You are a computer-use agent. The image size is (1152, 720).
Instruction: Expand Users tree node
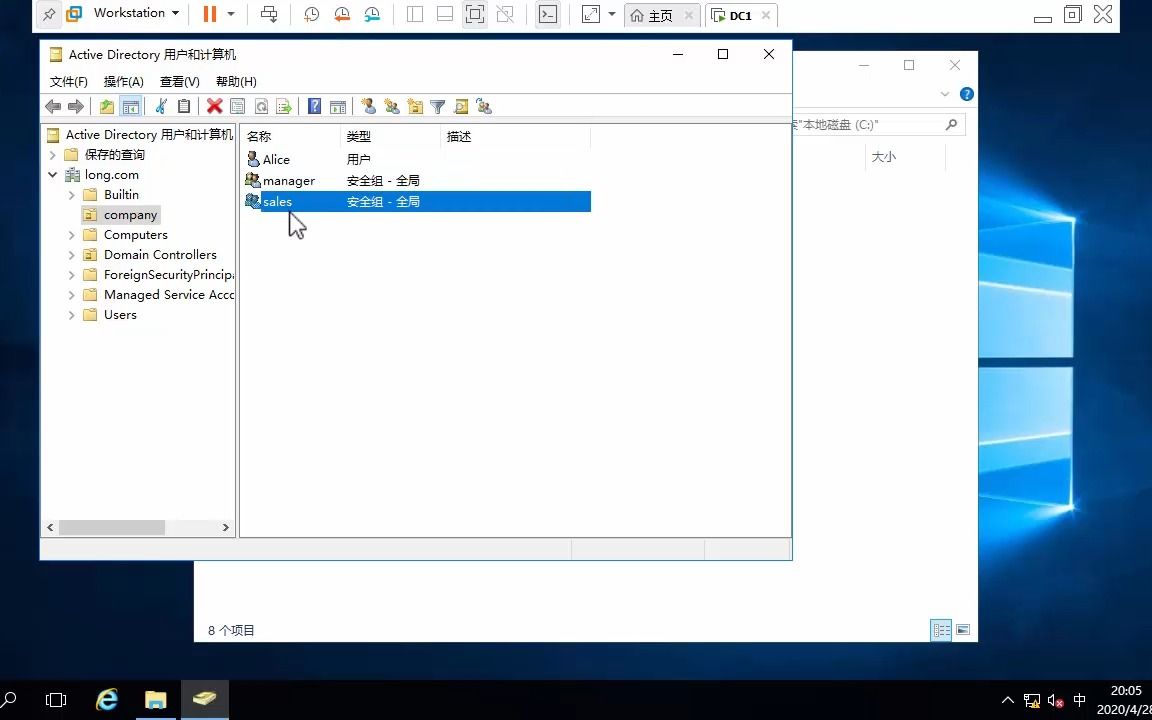(71, 314)
